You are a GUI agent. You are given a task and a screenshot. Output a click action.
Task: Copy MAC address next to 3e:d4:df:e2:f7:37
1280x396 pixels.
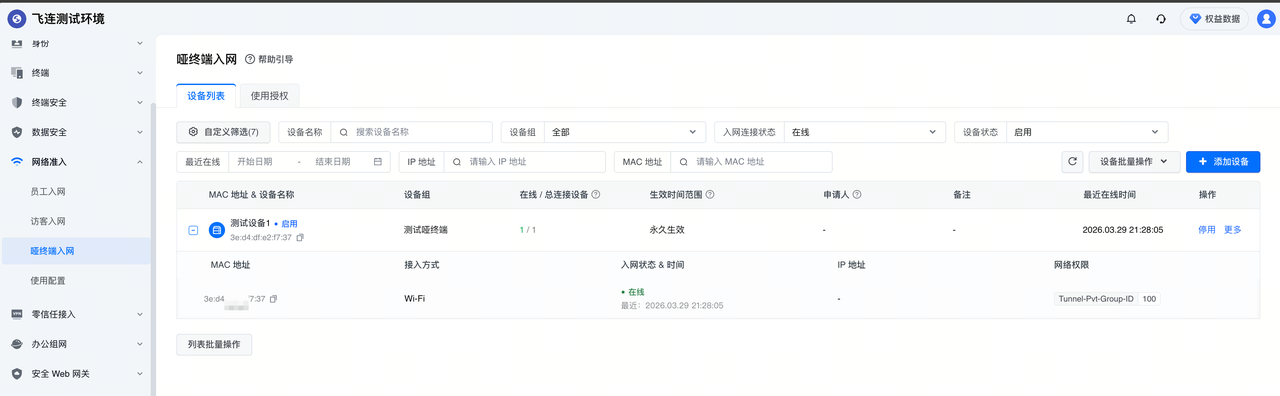[x=300, y=238]
